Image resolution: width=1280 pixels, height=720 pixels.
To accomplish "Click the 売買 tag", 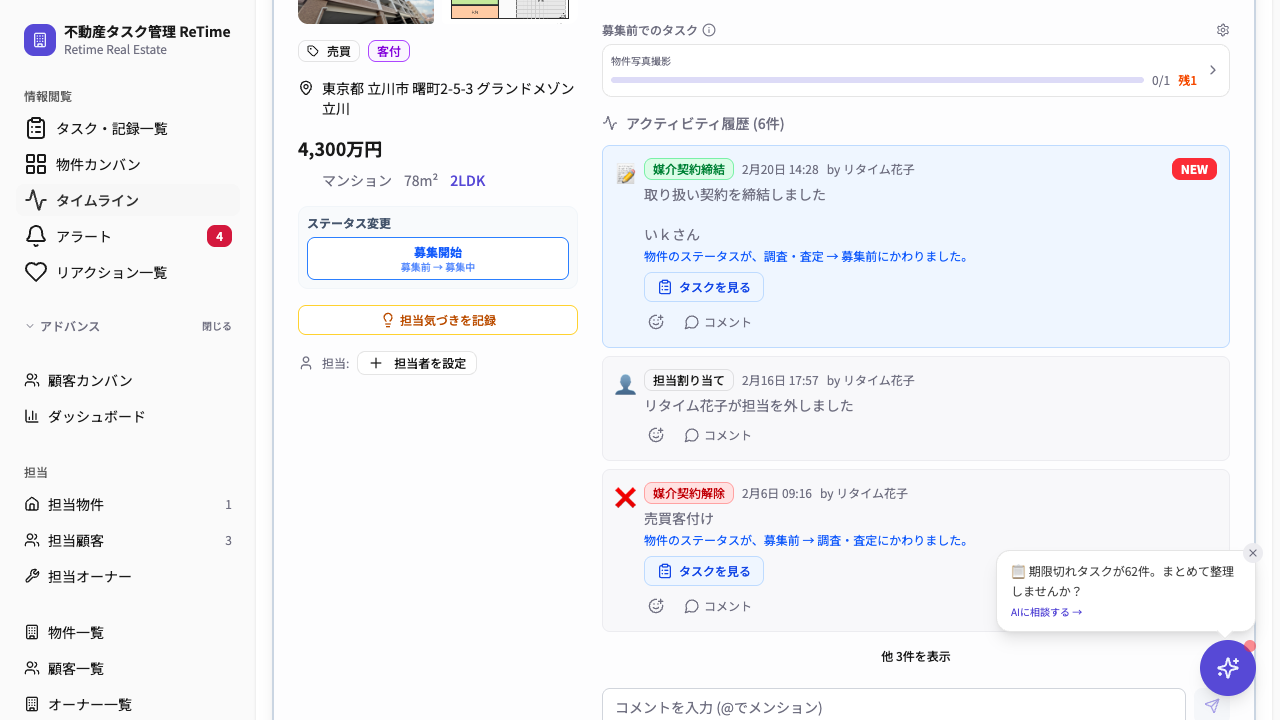I will pyautogui.click(x=329, y=51).
